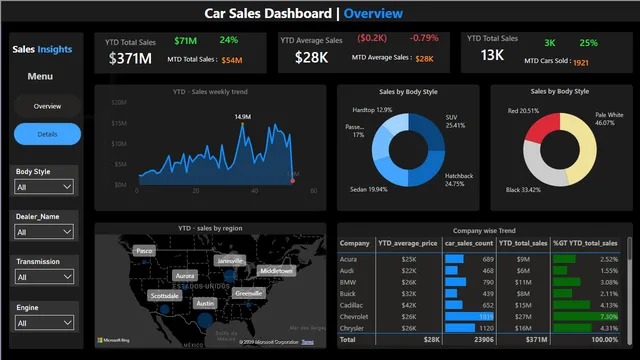Expand the Dealer_Name filter dropdown
The height and width of the screenshot is (360, 640).
[44, 232]
